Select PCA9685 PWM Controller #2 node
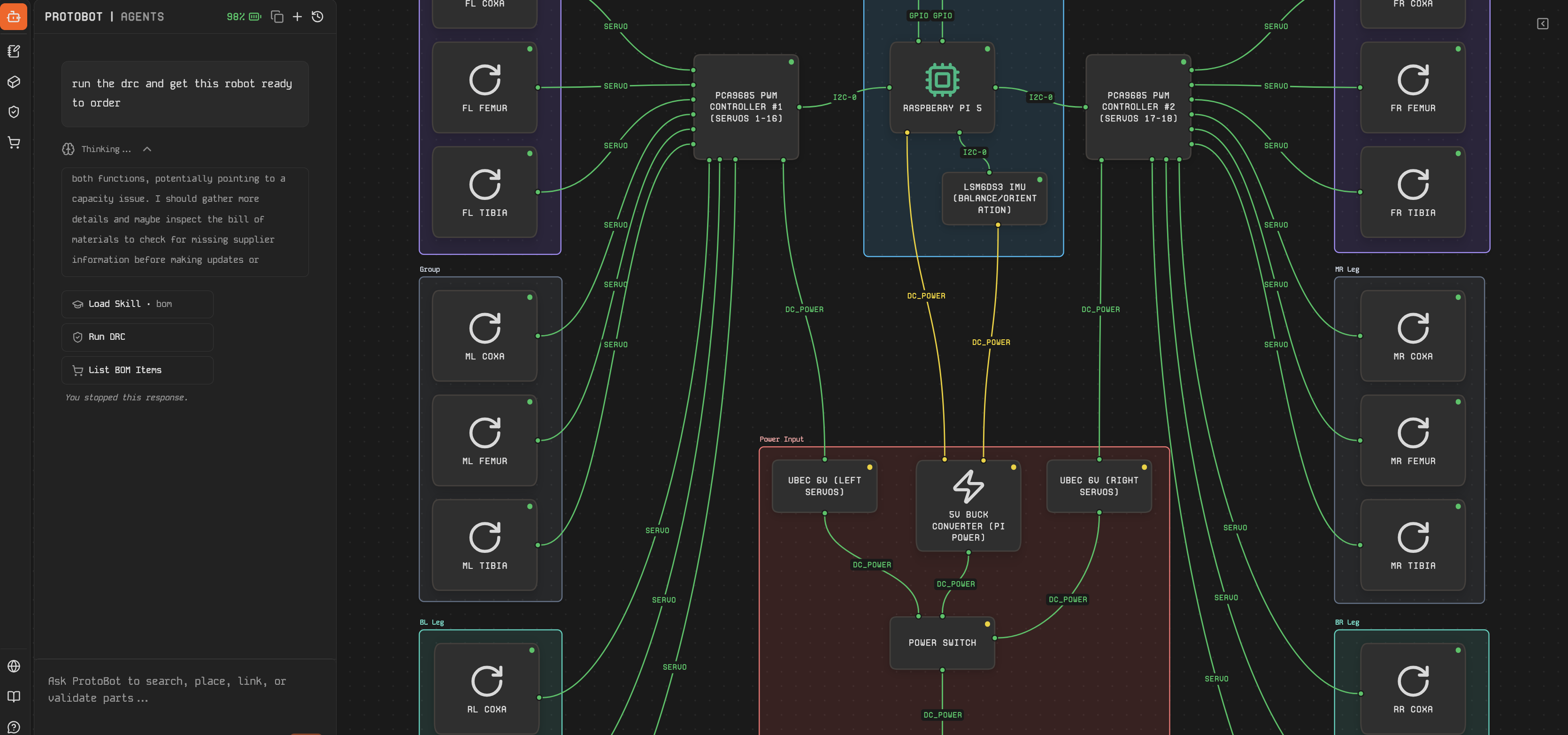The height and width of the screenshot is (735, 1568). click(x=1138, y=107)
